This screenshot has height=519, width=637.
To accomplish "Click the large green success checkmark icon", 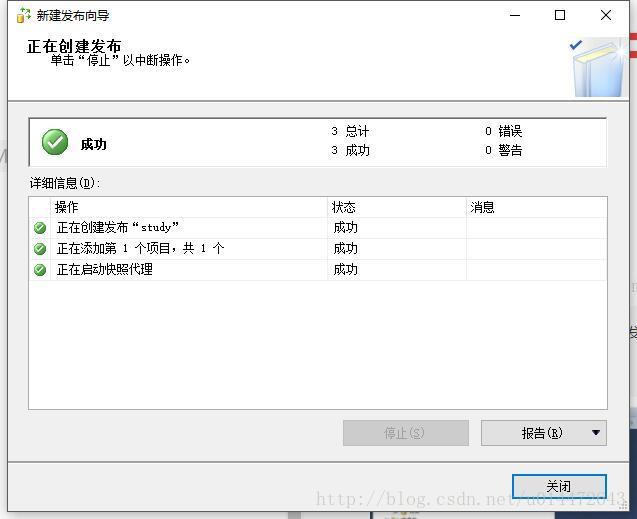I will pos(55,142).
